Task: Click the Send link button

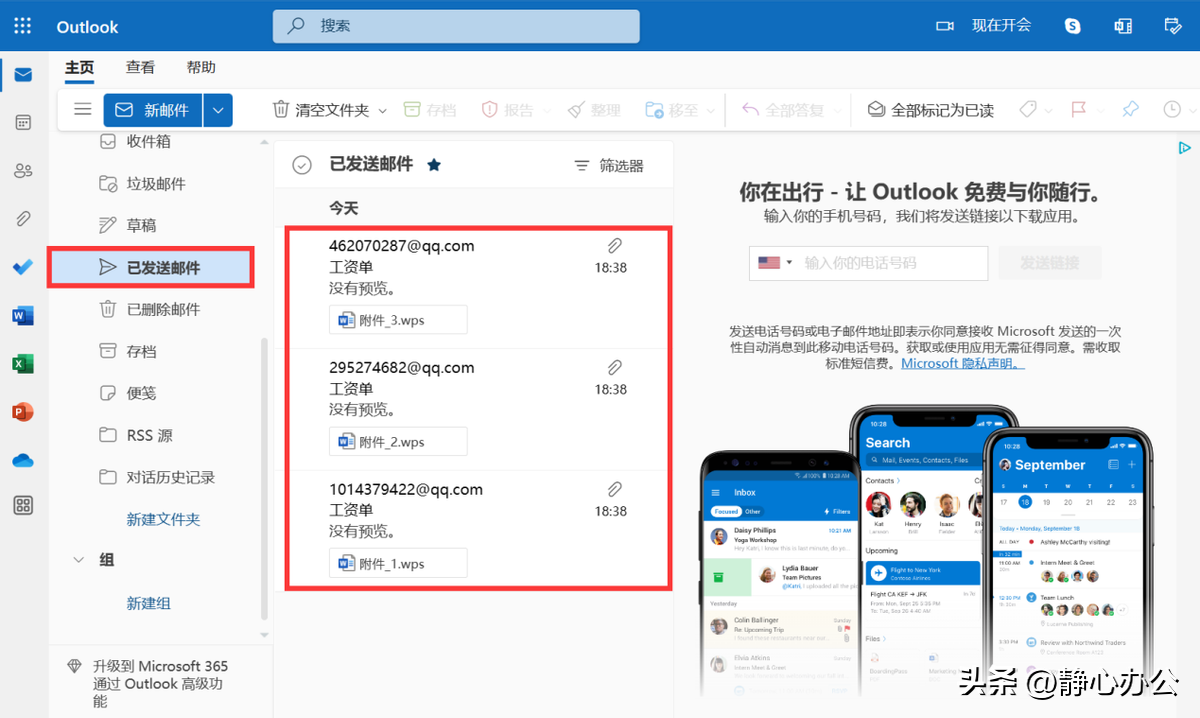Action: pos(1049,263)
